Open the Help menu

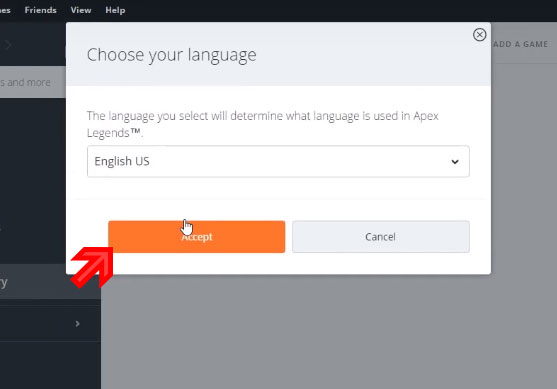click(115, 10)
